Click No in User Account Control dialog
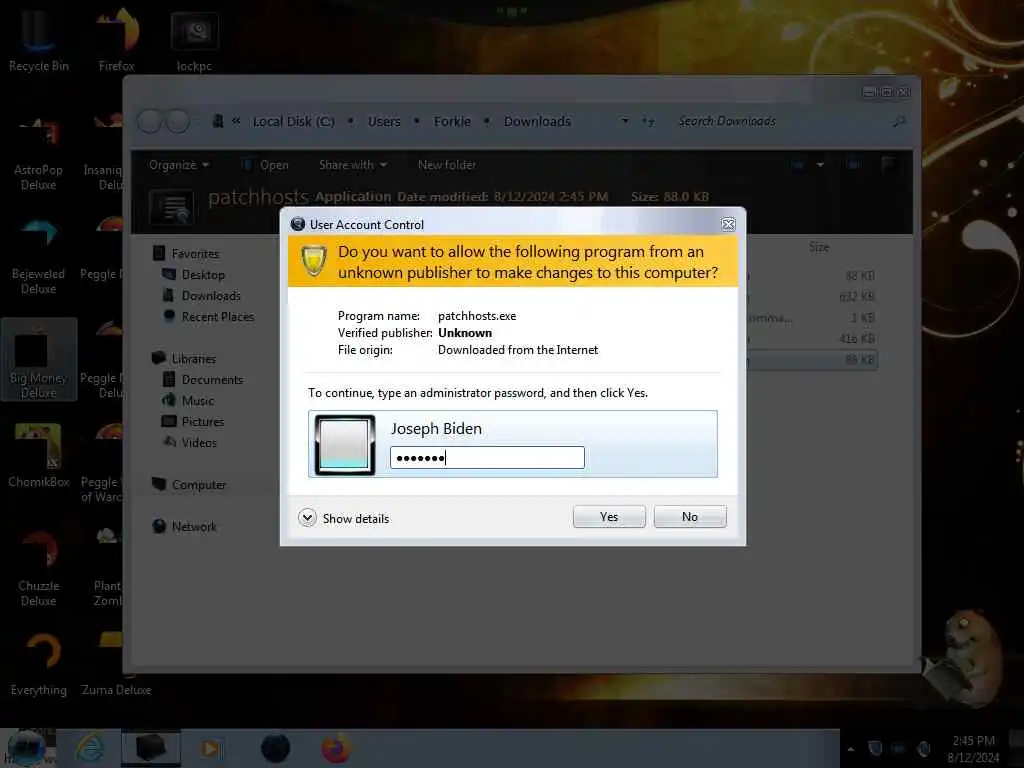1024x768 pixels. [690, 517]
